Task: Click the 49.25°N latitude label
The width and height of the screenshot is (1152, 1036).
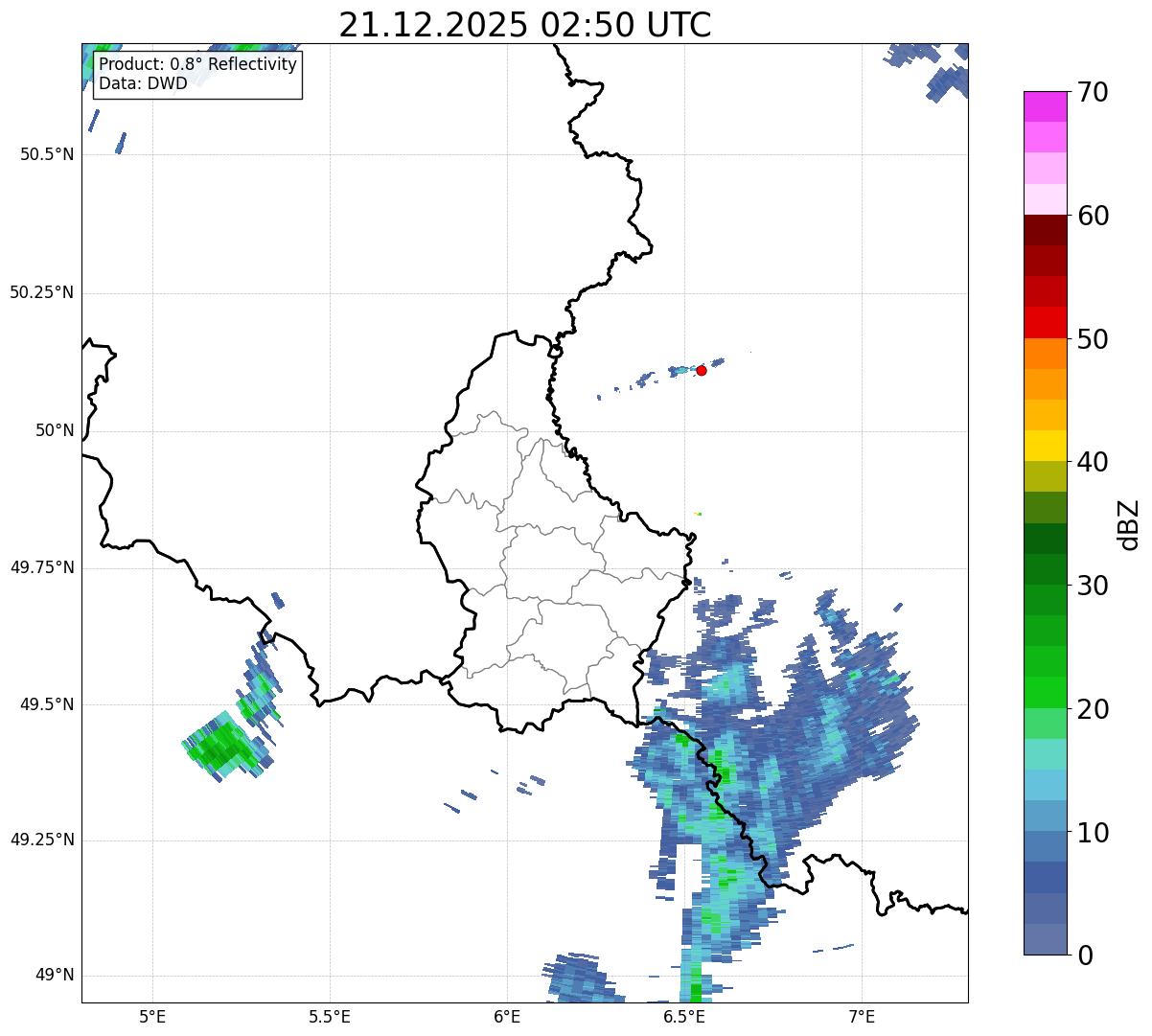Action: (x=42, y=840)
